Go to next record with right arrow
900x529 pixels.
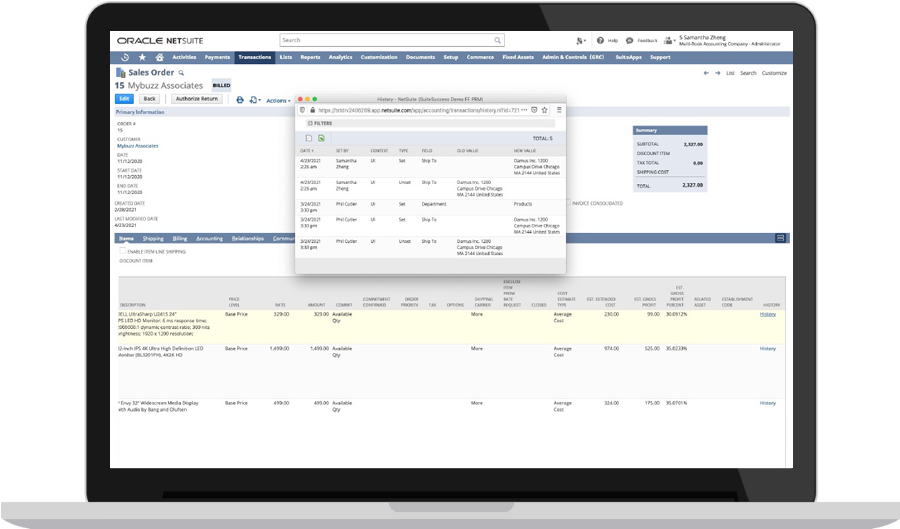pos(717,73)
